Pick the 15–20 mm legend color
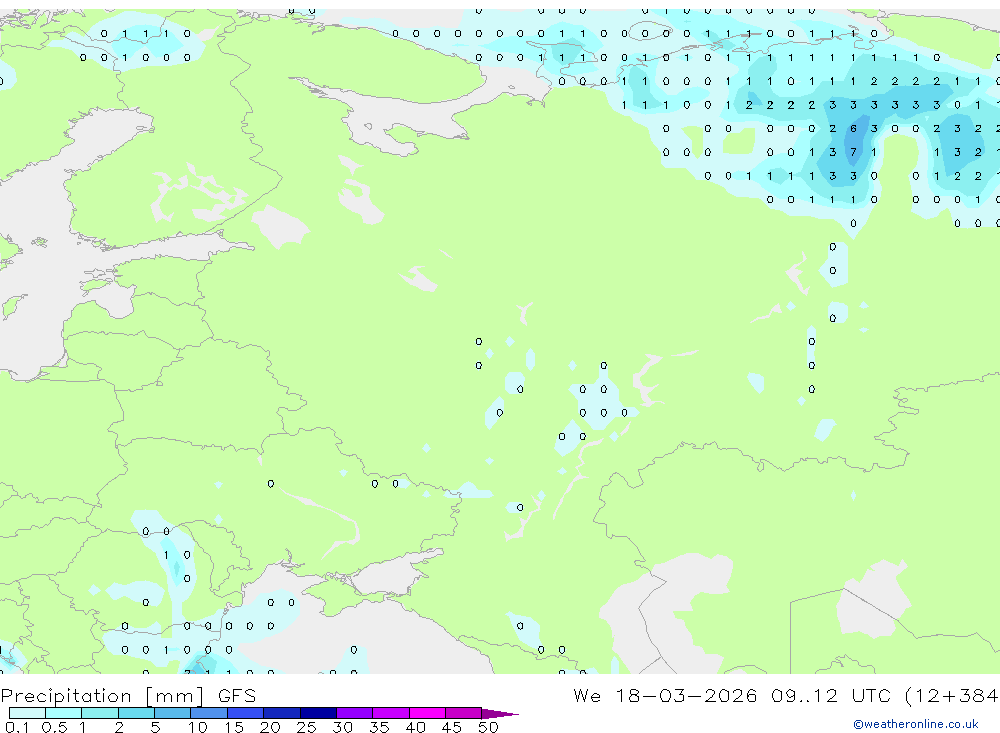The width and height of the screenshot is (1000, 733). [x=246, y=713]
